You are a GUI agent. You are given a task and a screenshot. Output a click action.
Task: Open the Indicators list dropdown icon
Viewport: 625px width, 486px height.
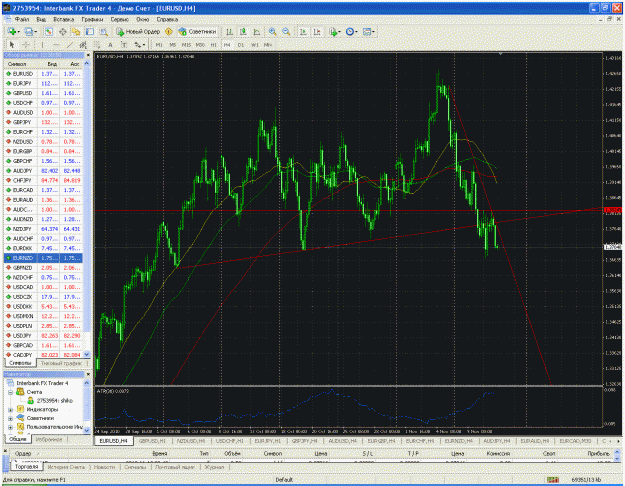[334, 31]
